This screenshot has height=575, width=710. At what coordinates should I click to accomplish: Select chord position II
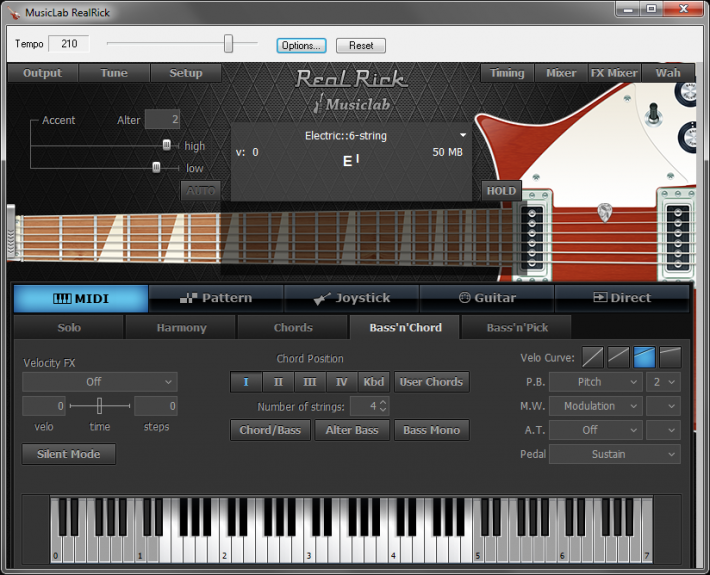tap(278, 382)
